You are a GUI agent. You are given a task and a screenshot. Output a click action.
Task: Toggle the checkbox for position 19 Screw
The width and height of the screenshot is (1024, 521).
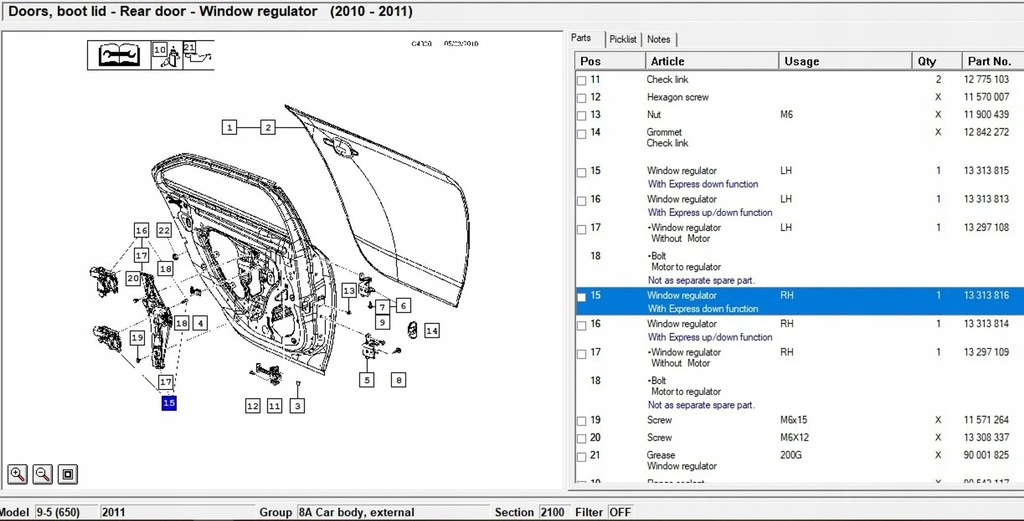(x=582, y=421)
